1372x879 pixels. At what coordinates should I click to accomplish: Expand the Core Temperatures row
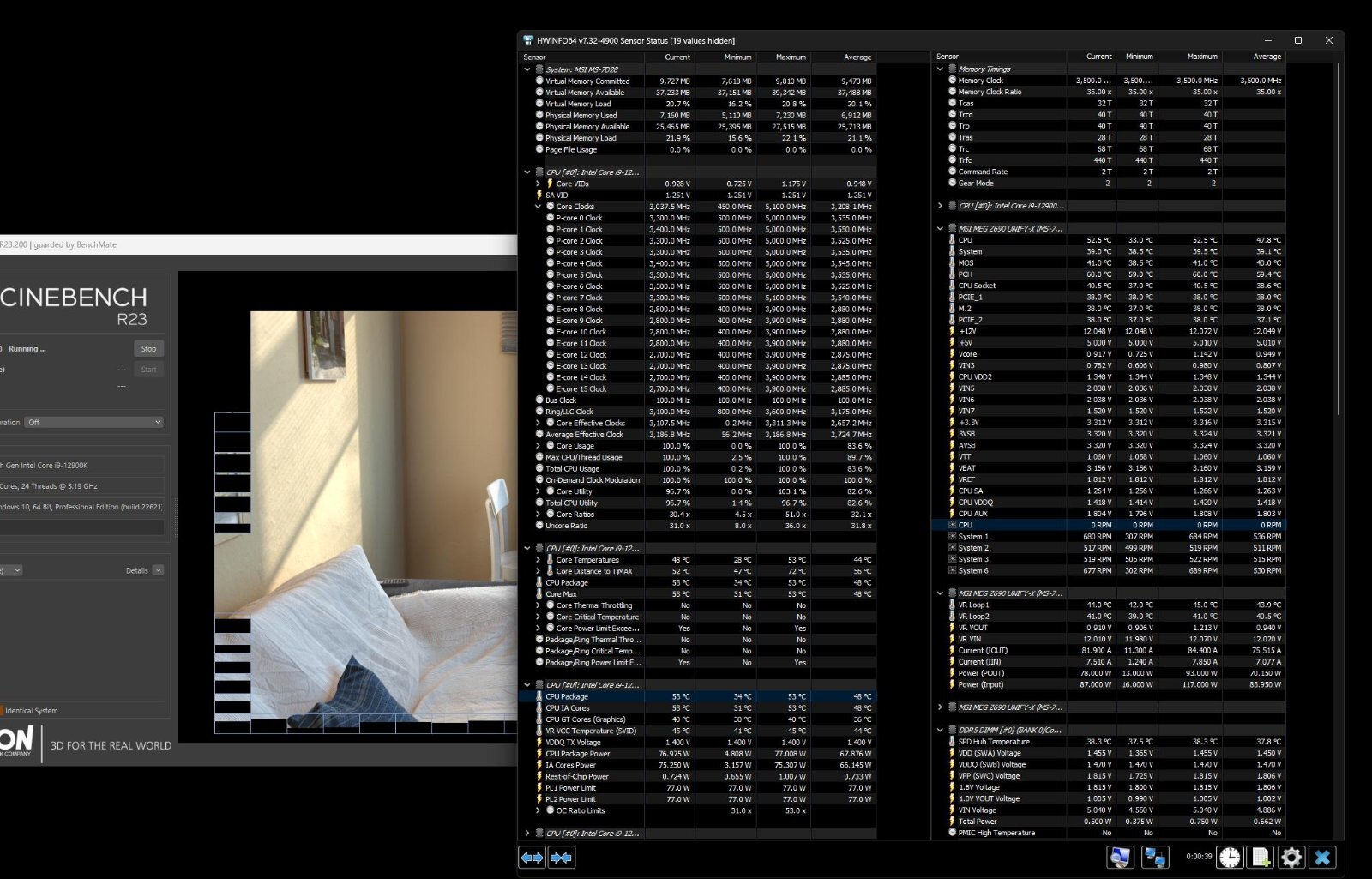coord(538,560)
